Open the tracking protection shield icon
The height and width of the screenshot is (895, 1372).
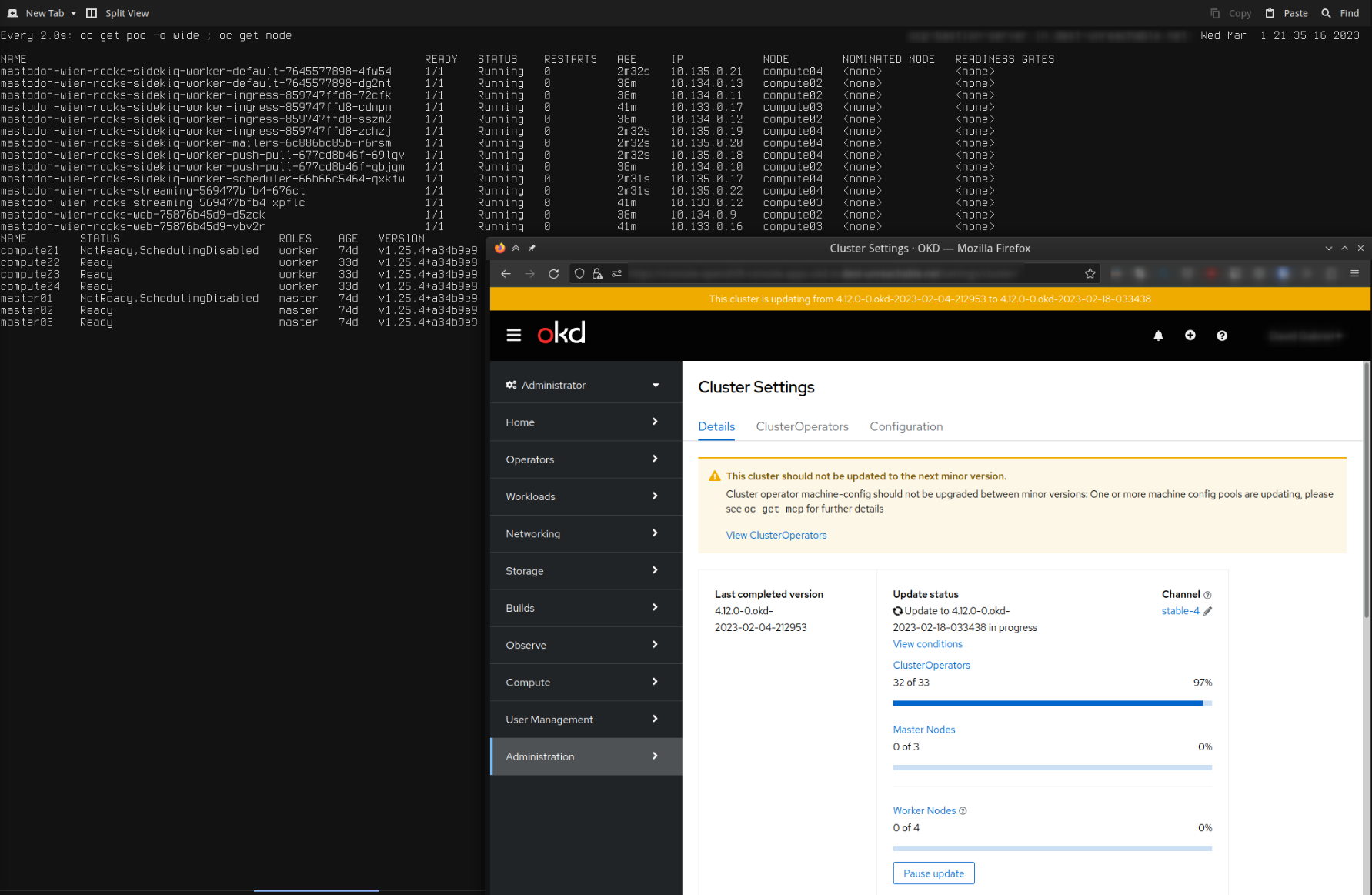(579, 273)
